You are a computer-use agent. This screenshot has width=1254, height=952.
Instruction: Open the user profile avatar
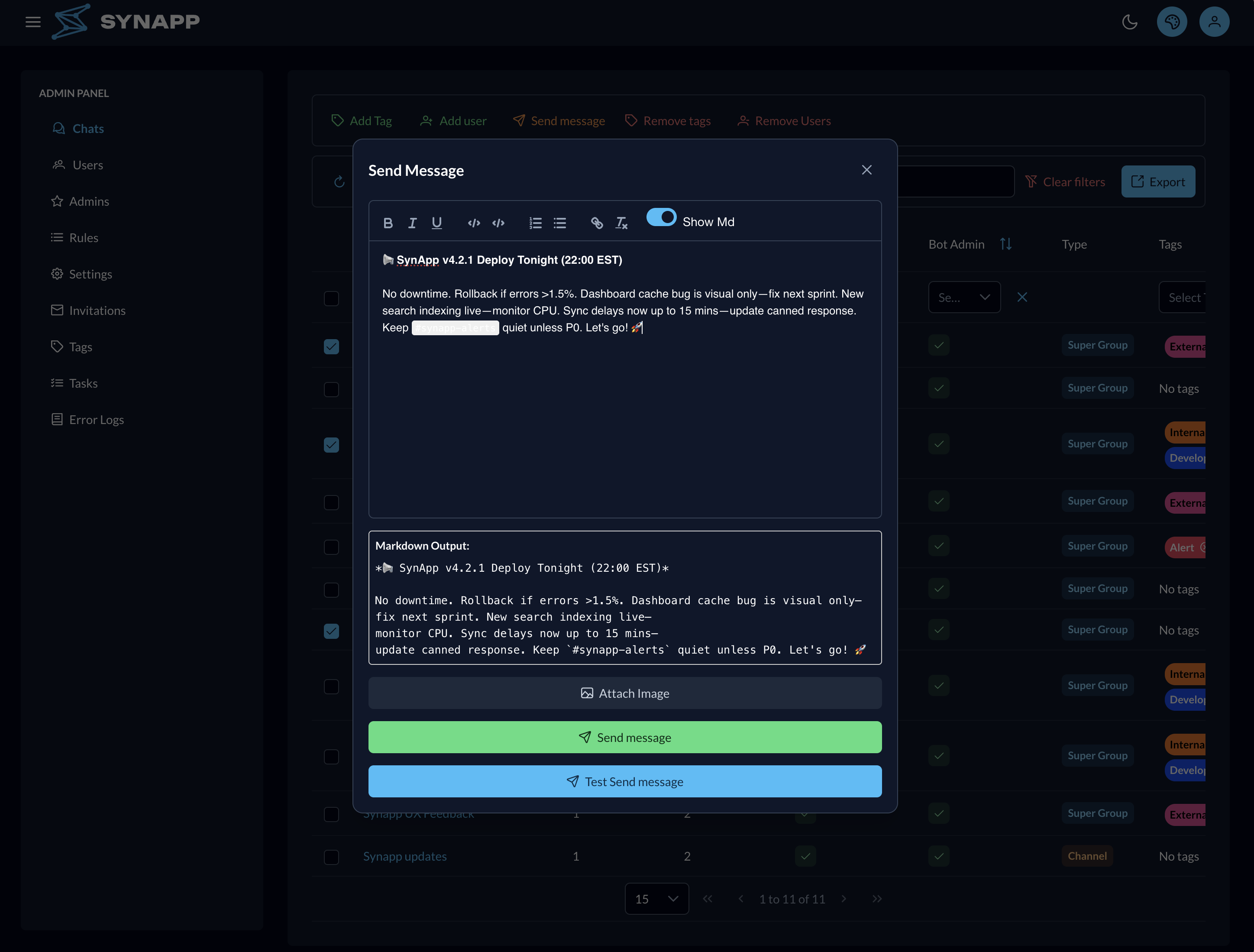[1214, 22]
